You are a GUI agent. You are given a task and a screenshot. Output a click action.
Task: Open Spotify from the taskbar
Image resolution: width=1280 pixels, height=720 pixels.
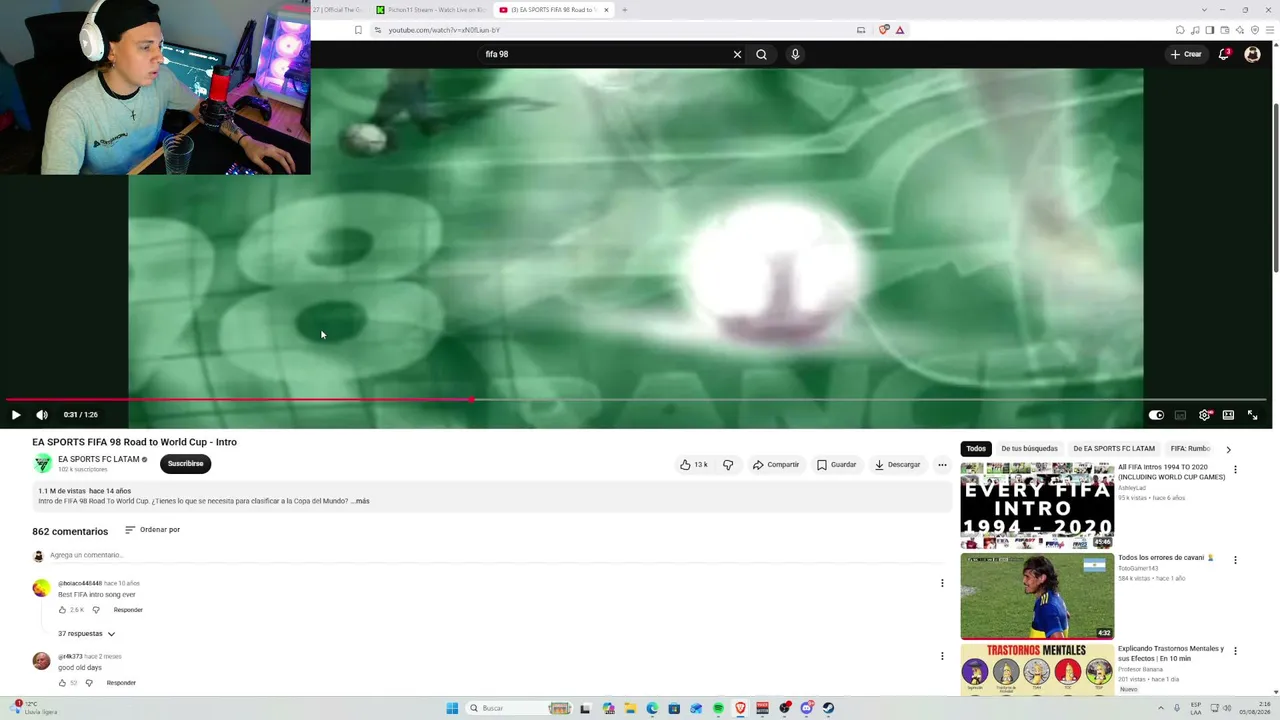click(718, 708)
